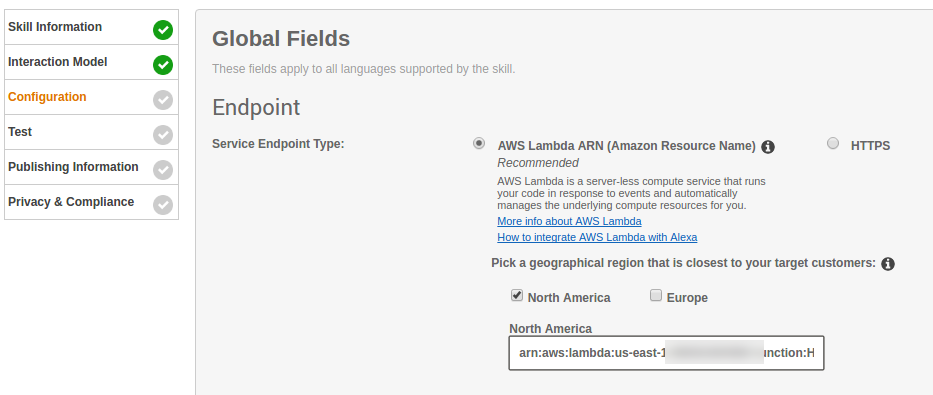
Task: Click info icon beside geographical region prompt
Action: 888,264
